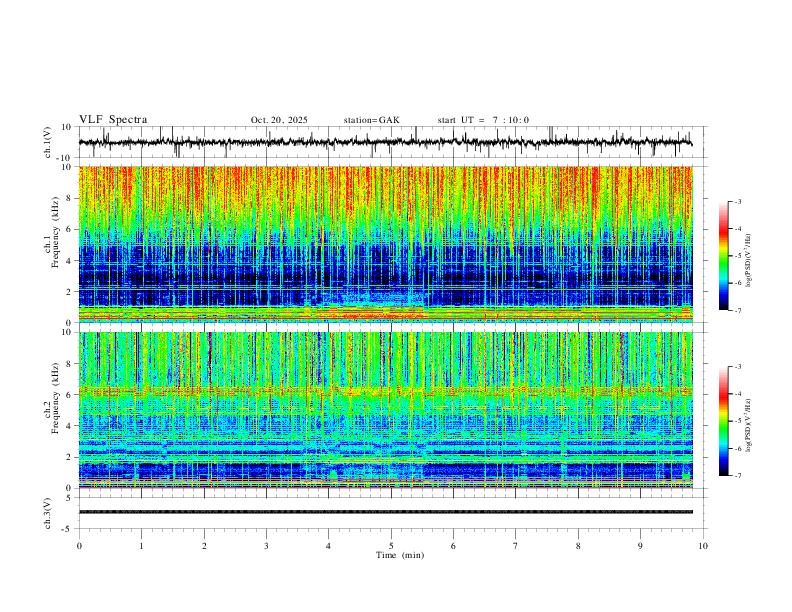The height and width of the screenshot is (612, 792).
Task: Click the 'start UT = 7 : 10: 0' text
Action: point(483,120)
